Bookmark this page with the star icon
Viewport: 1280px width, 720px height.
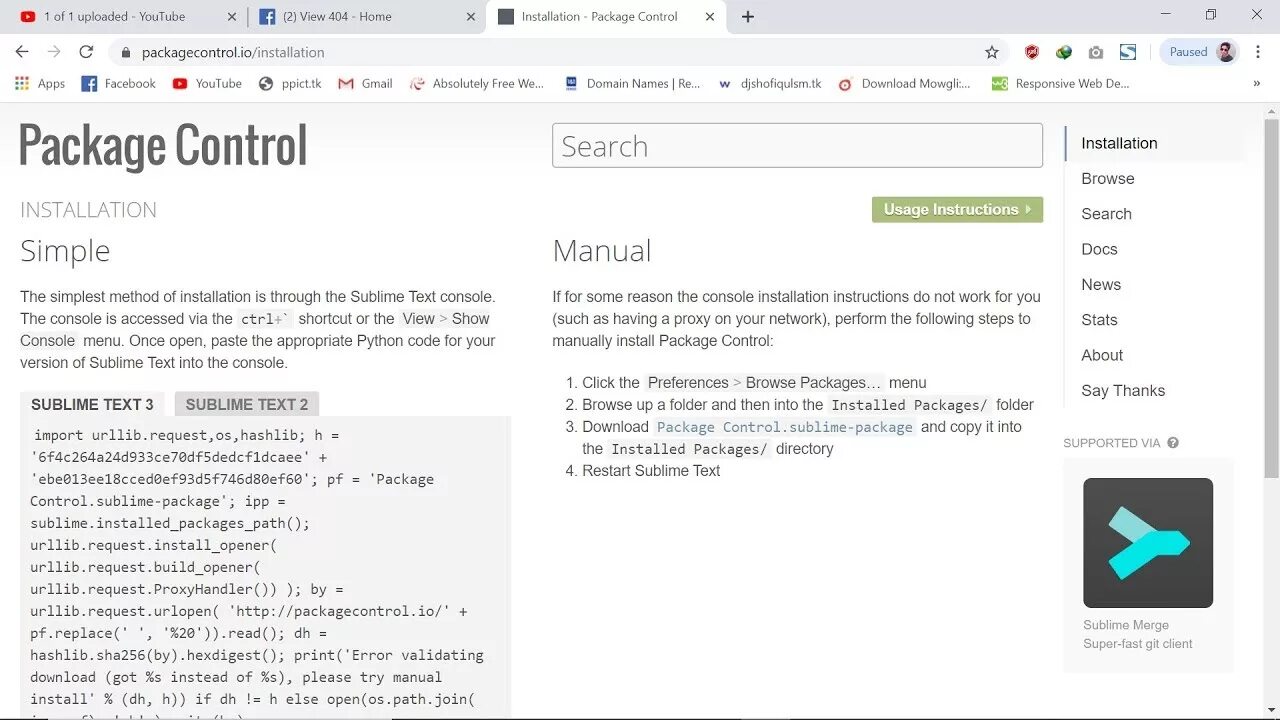[992, 52]
